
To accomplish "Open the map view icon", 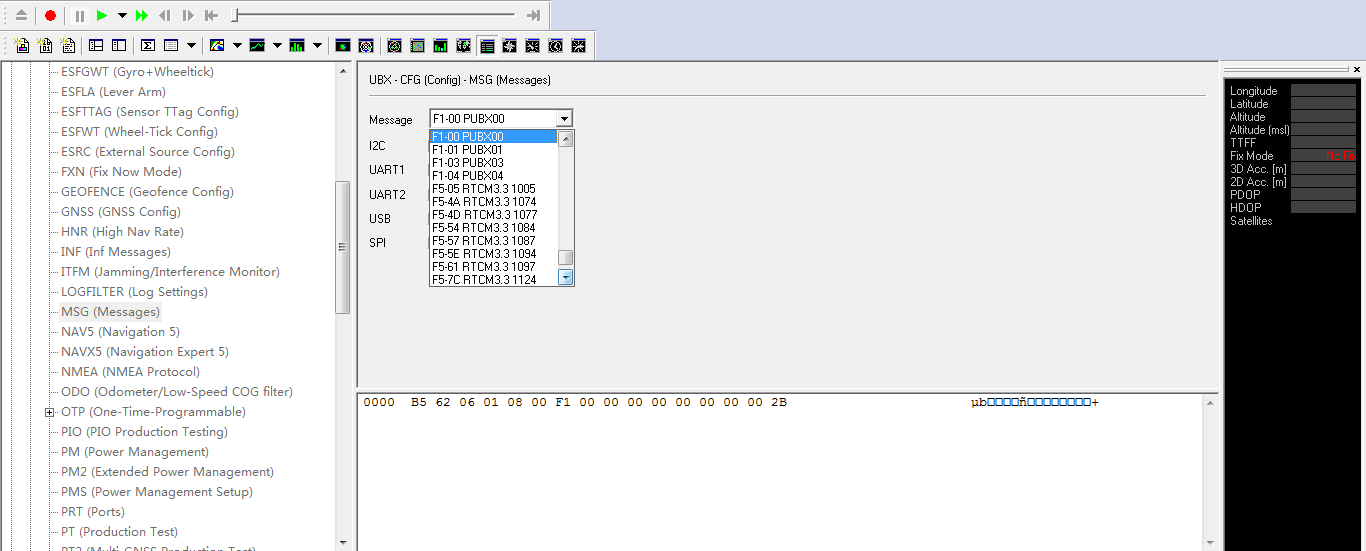I will pos(217,45).
